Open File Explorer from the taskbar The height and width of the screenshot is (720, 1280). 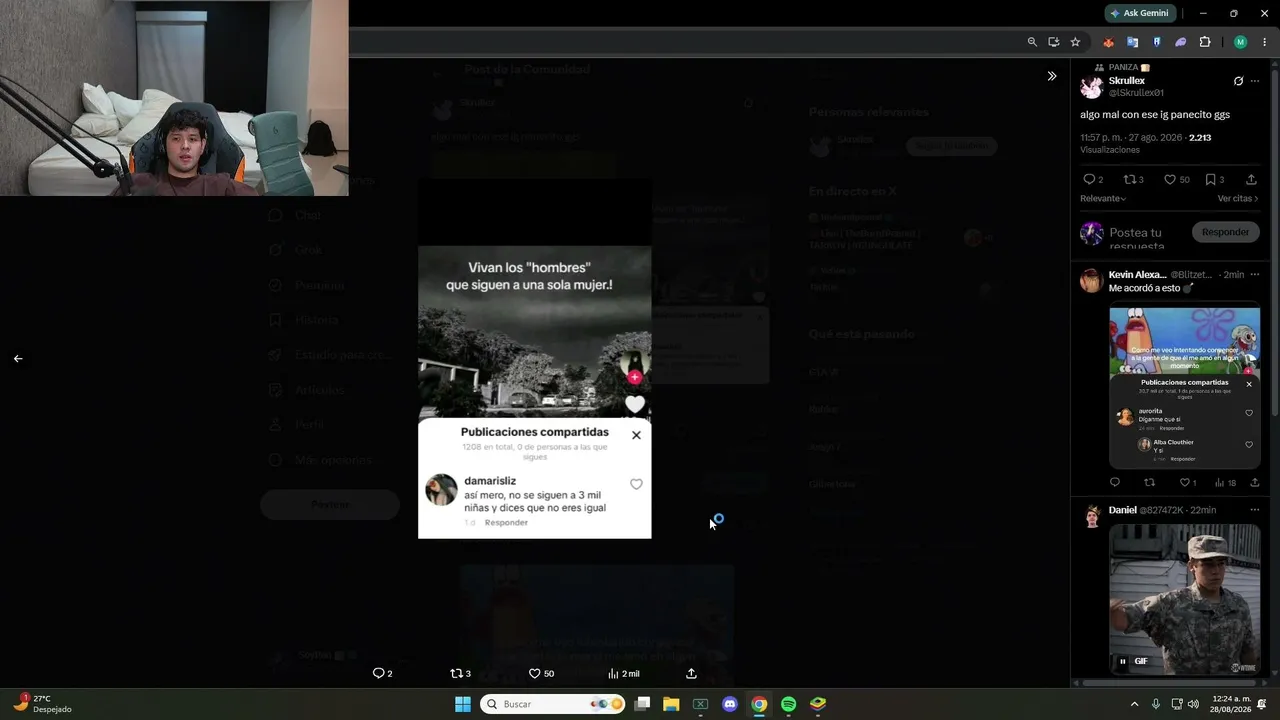671,704
